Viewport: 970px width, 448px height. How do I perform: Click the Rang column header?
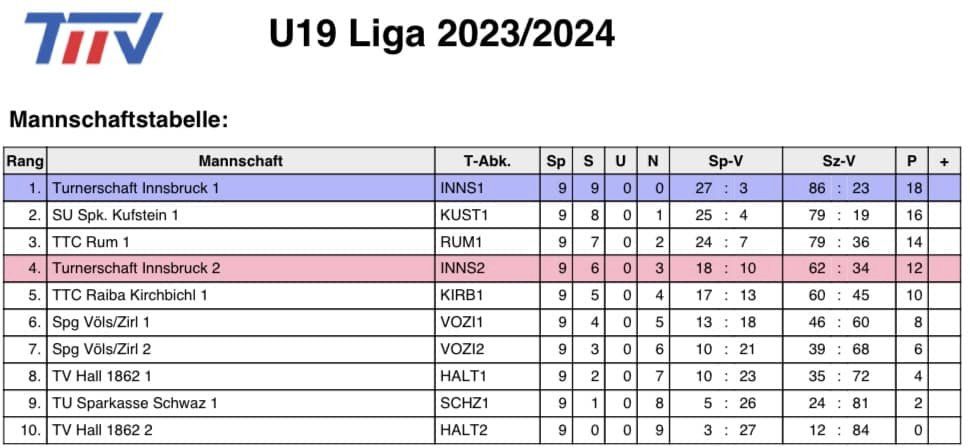(x=25, y=162)
